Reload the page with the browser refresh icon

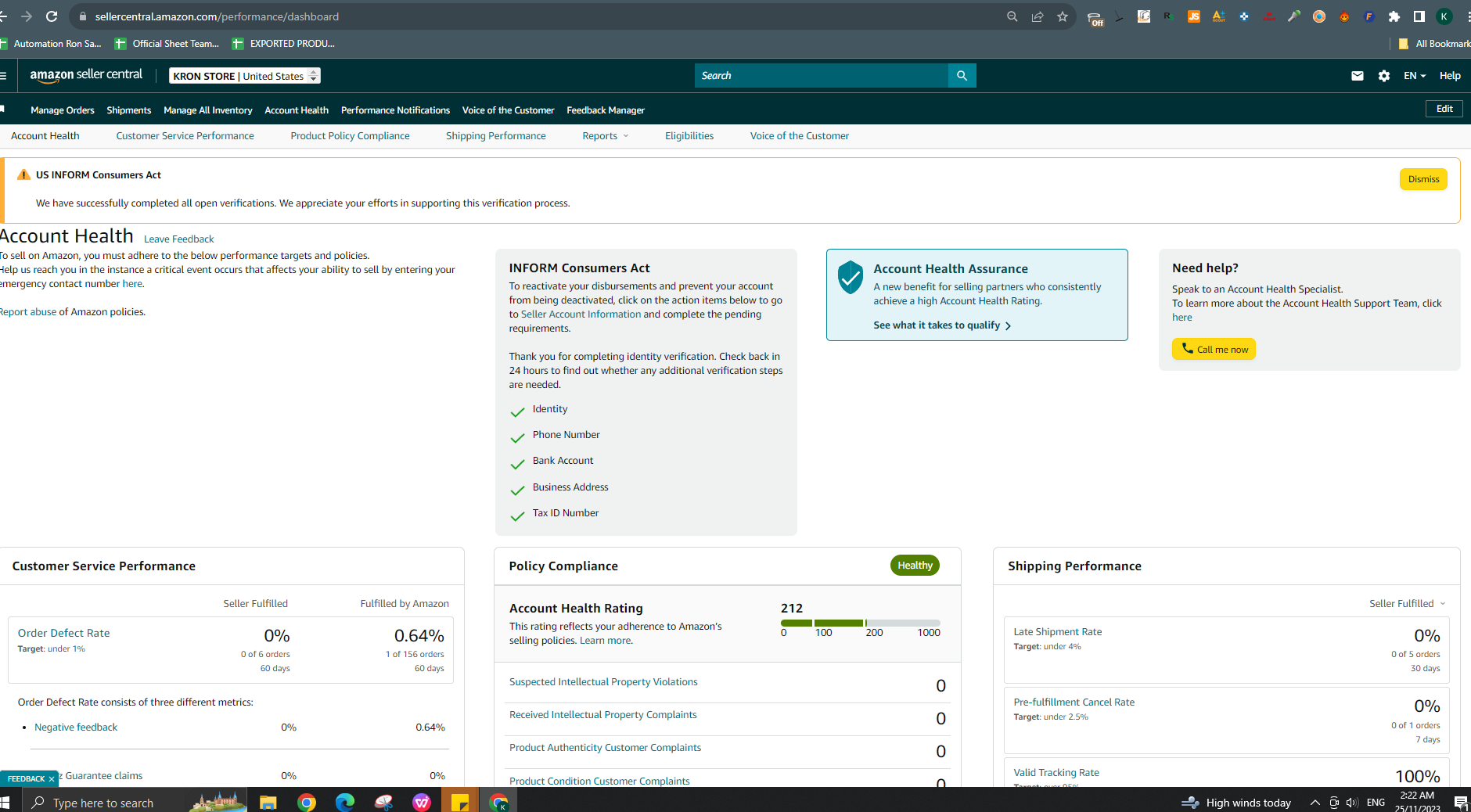pyautogui.click(x=52, y=16)
